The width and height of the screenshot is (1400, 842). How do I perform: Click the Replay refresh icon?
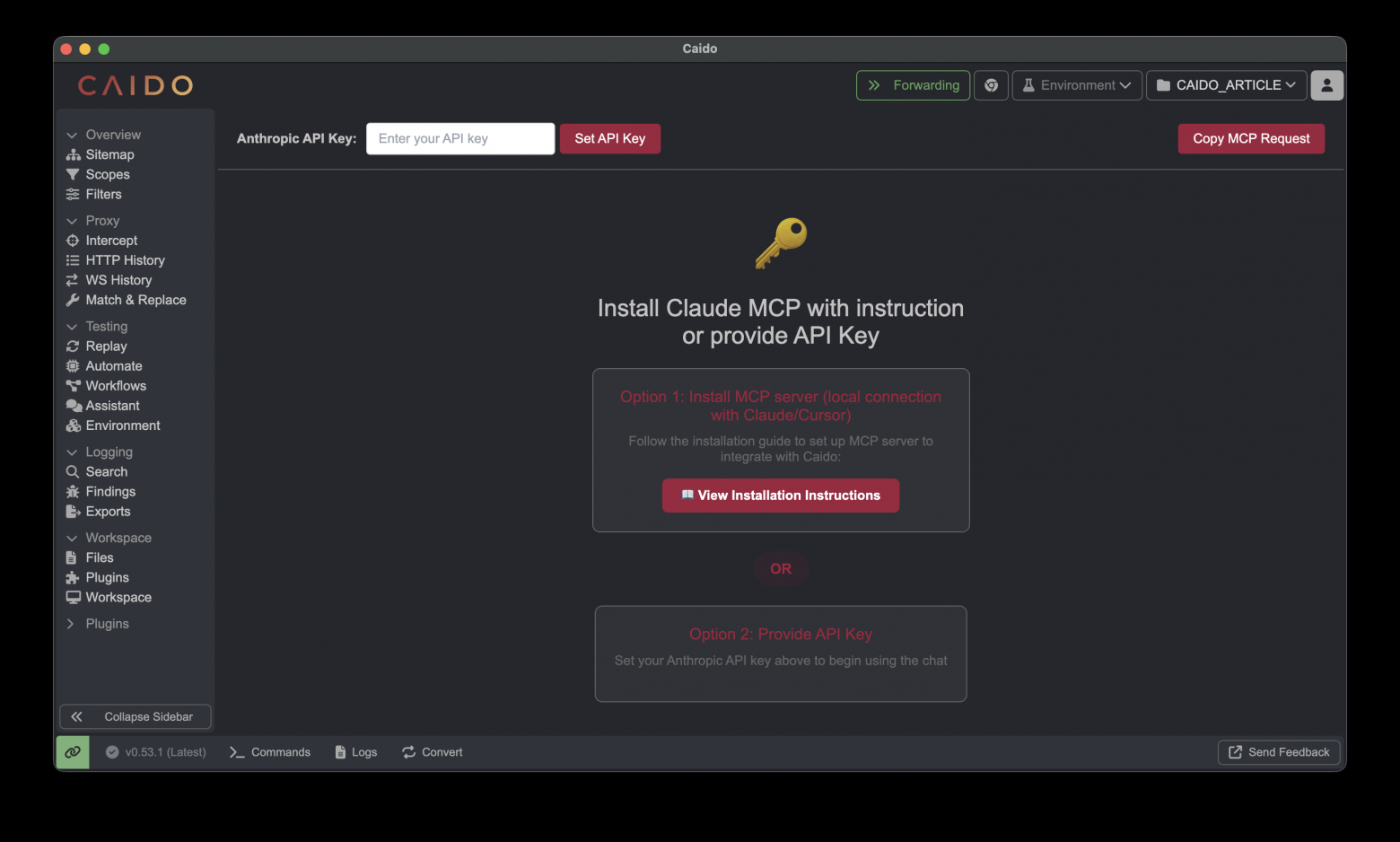tap(73, 346)
